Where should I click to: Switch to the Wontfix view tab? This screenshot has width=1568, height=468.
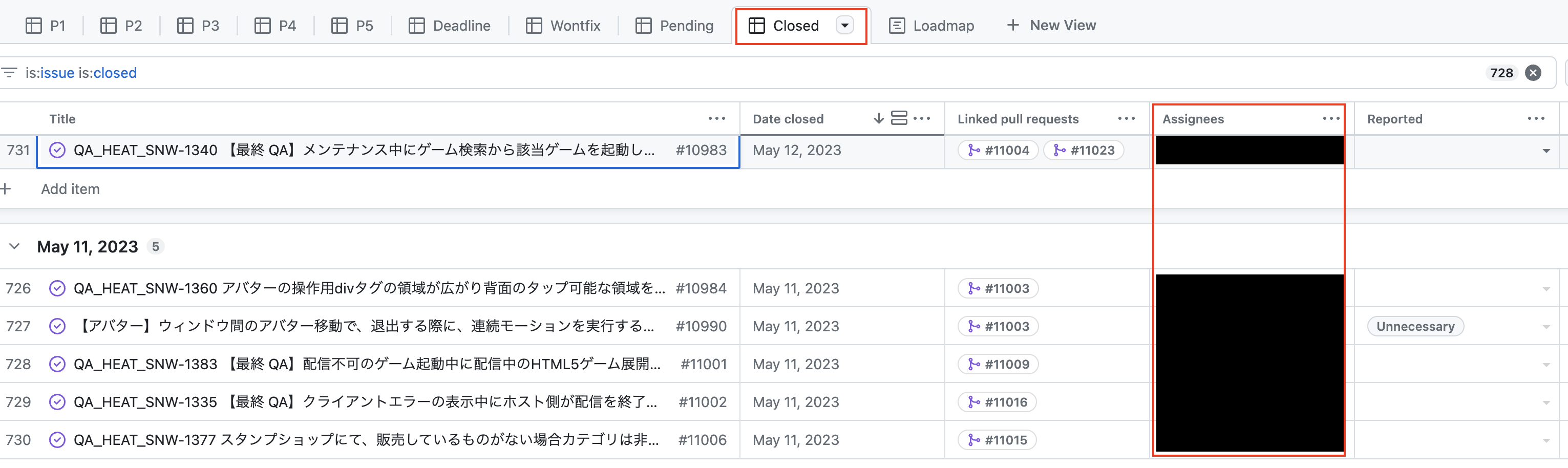click(562, 25)
